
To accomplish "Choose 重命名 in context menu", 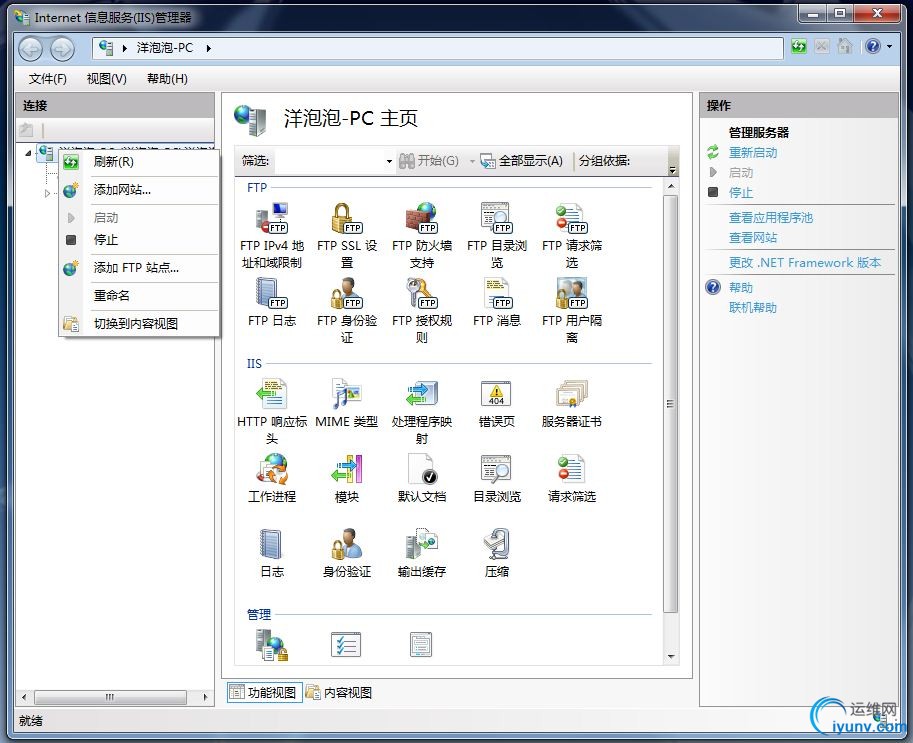I will pos(139,296).
